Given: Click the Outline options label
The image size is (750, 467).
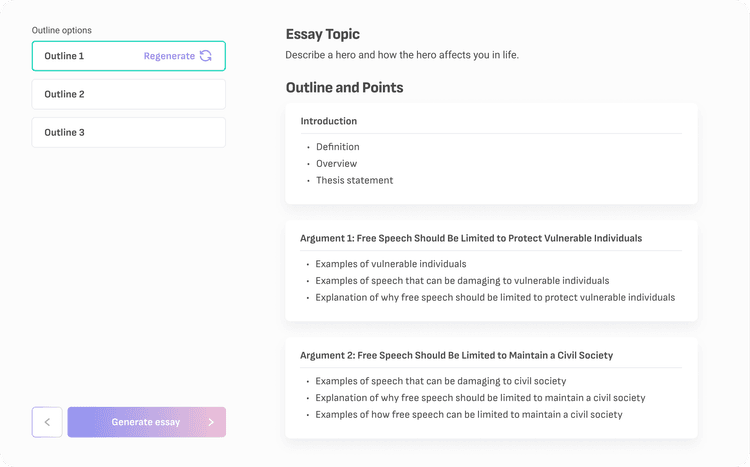Looking at the screenshot, I should click(62, 31).
